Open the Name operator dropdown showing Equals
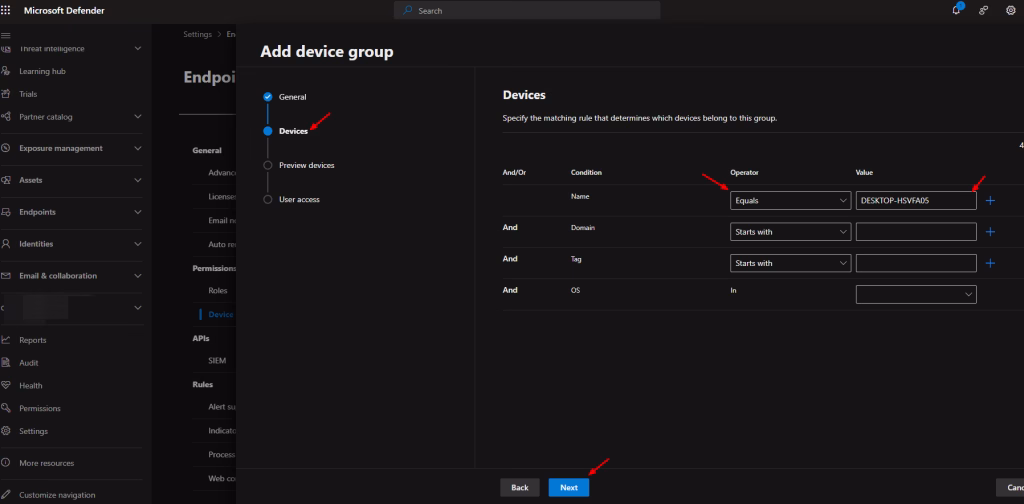The image size is (1024, 504). (790, 200)
